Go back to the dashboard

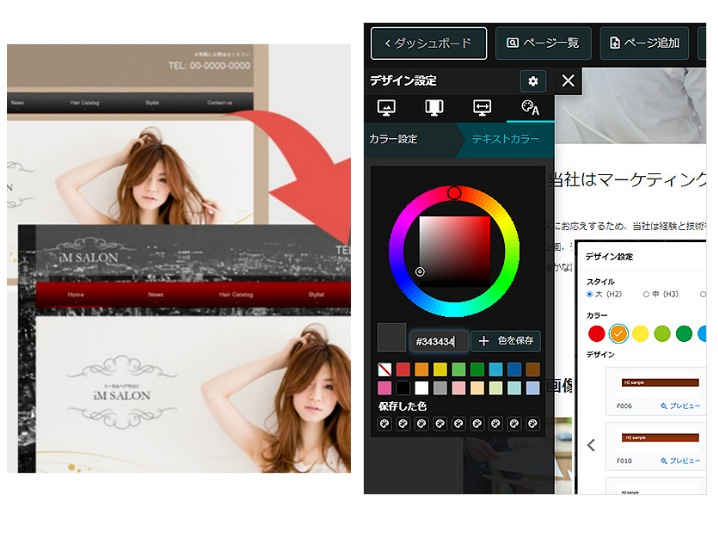coord(429,43)
